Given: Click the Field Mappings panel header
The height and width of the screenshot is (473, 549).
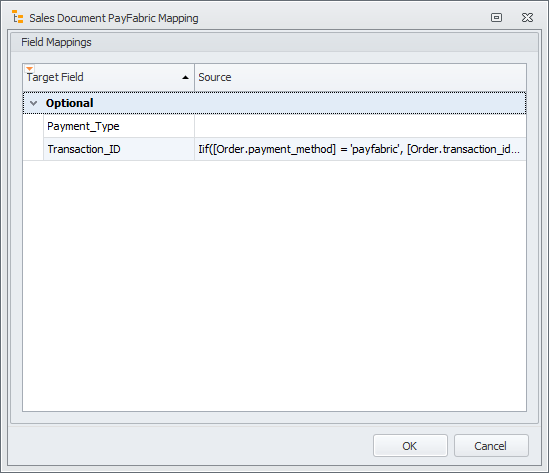Looking at the screenshot, I should tap(274, 42).
